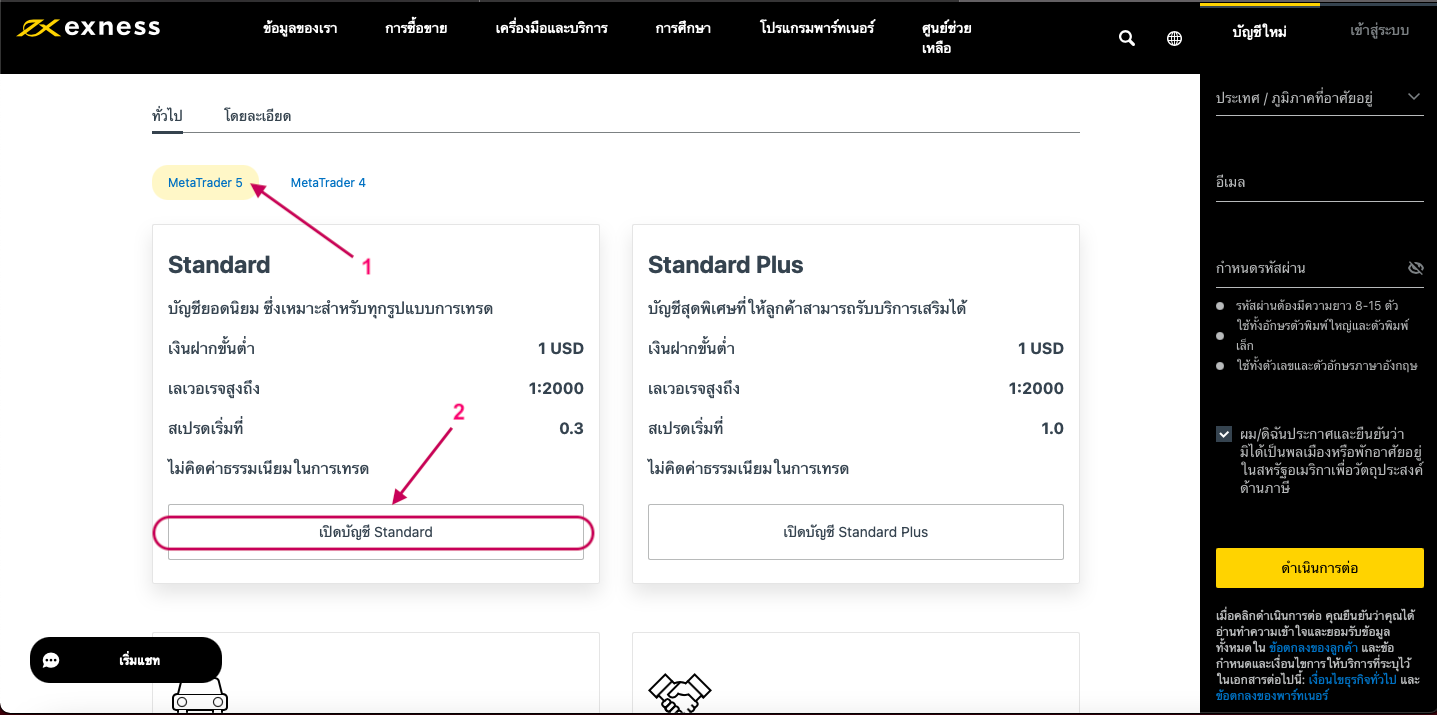Image resolution: width=1437 pixels, height=715 pixels.
Task: Click Standard Plus card's 1 USD value
Action: pos(1041,348)
